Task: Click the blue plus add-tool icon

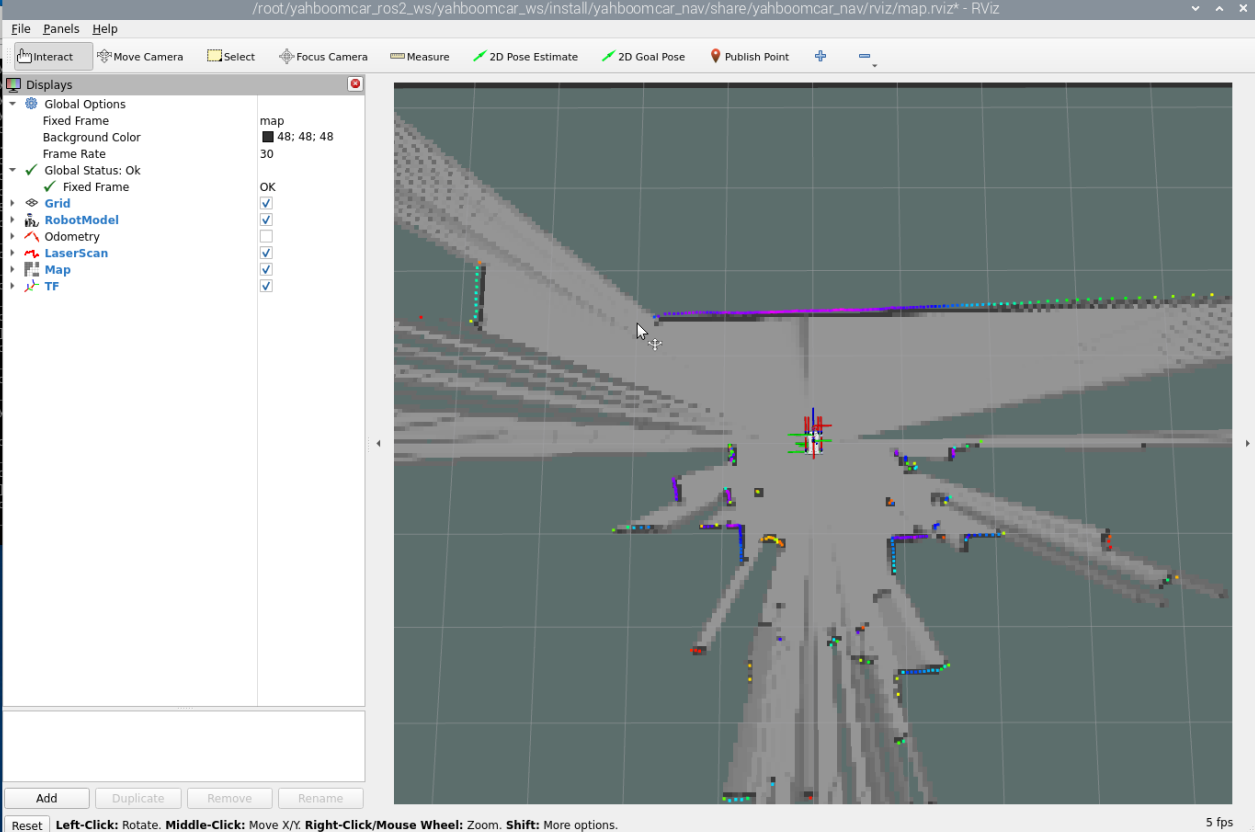Action: coord(820,57)
